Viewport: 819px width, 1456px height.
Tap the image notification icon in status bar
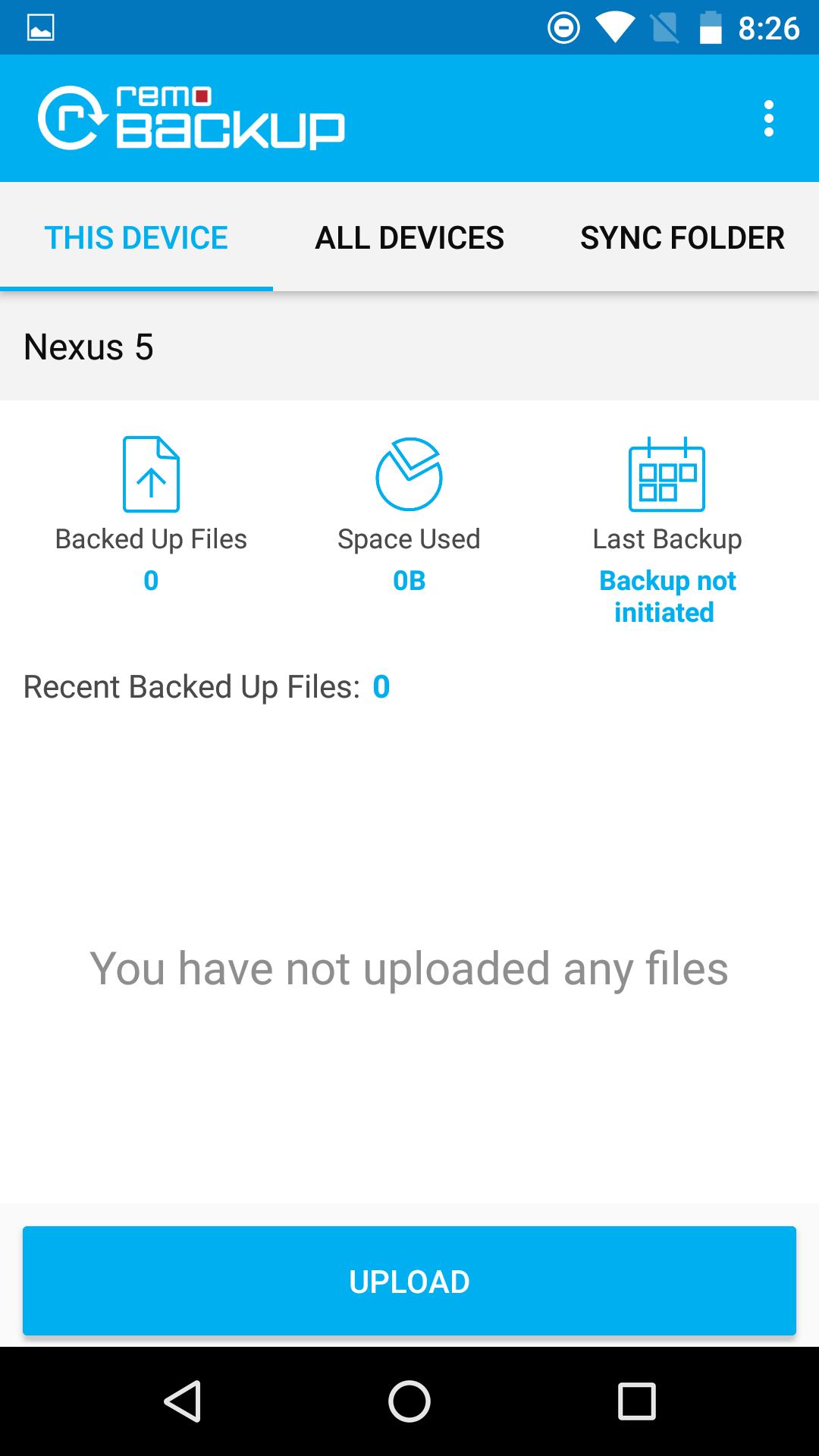[40, 28]
